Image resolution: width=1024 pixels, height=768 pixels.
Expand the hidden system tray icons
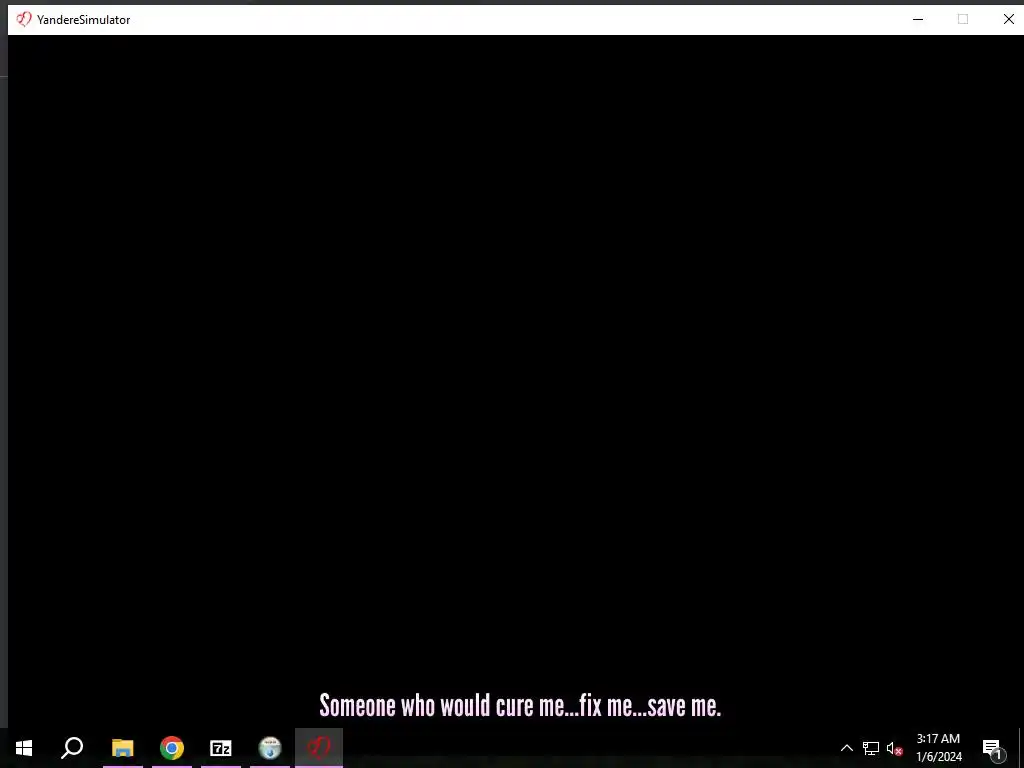tap(846, 748)
